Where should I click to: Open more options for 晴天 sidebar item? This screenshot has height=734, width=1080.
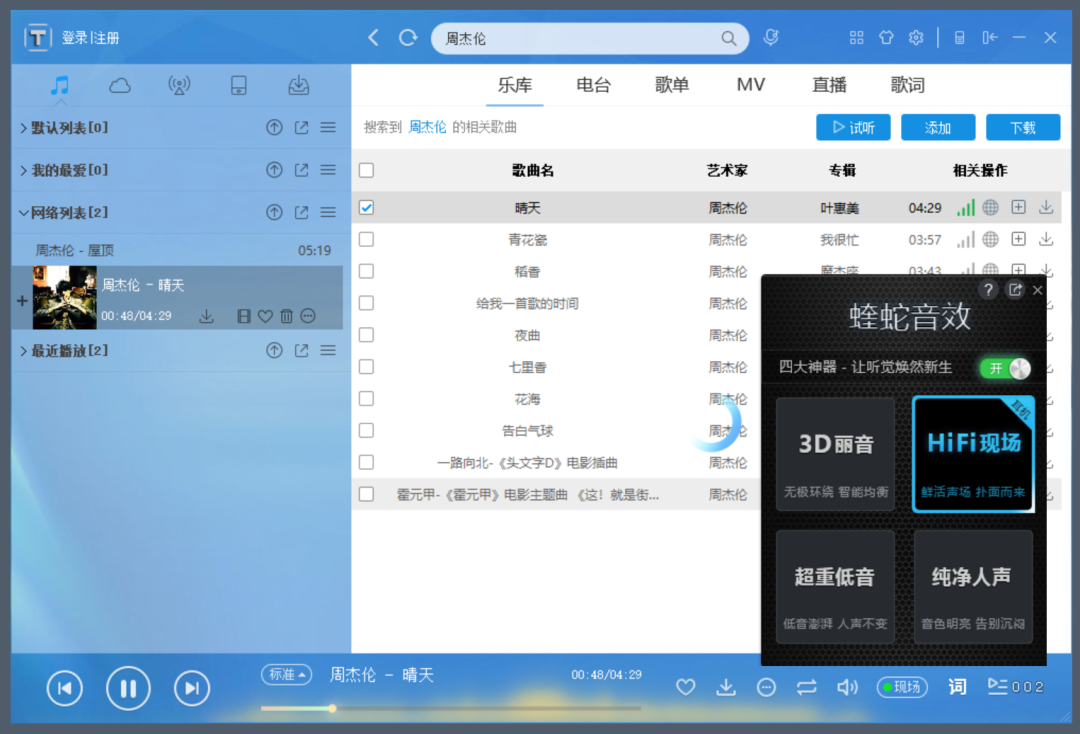[308, 316]
